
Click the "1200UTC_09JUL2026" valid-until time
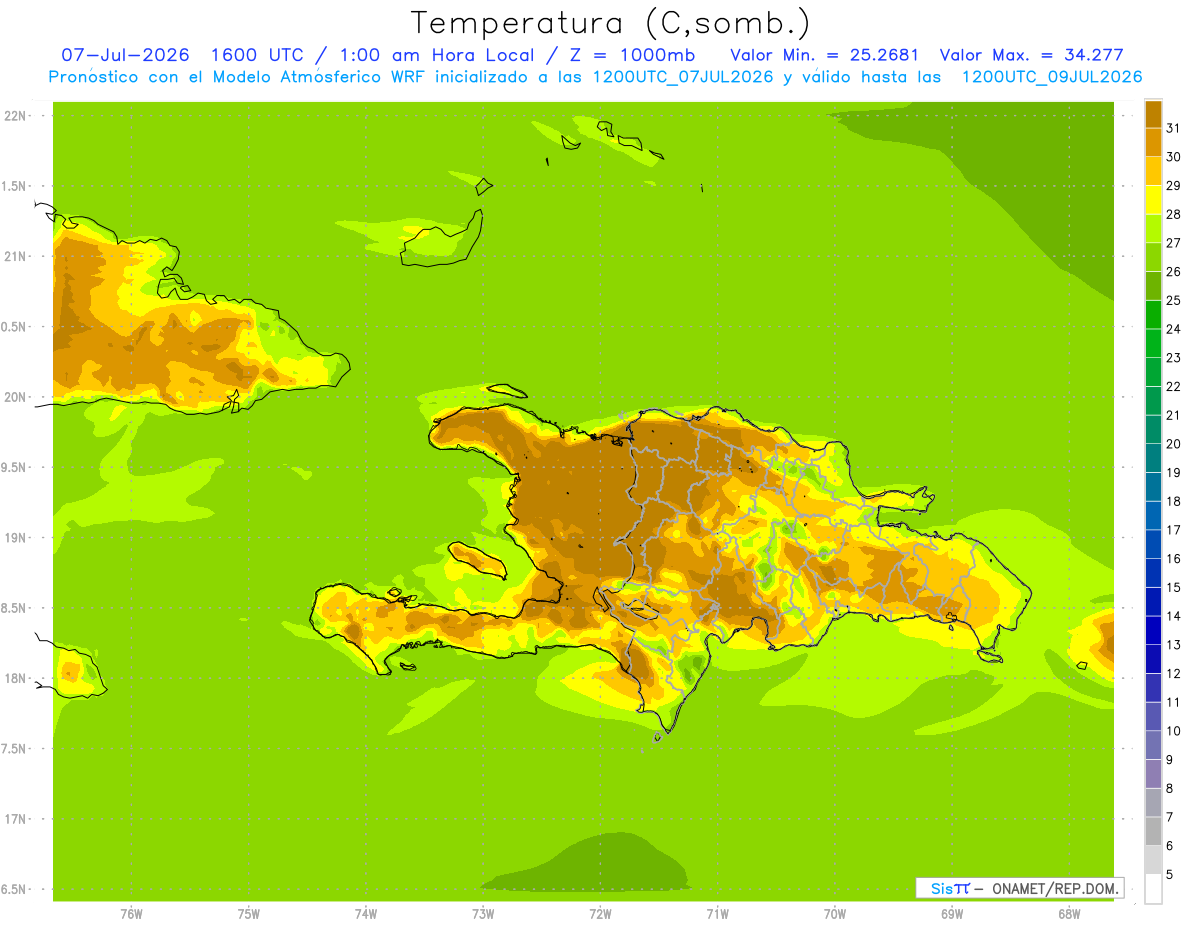(1052, 77)
